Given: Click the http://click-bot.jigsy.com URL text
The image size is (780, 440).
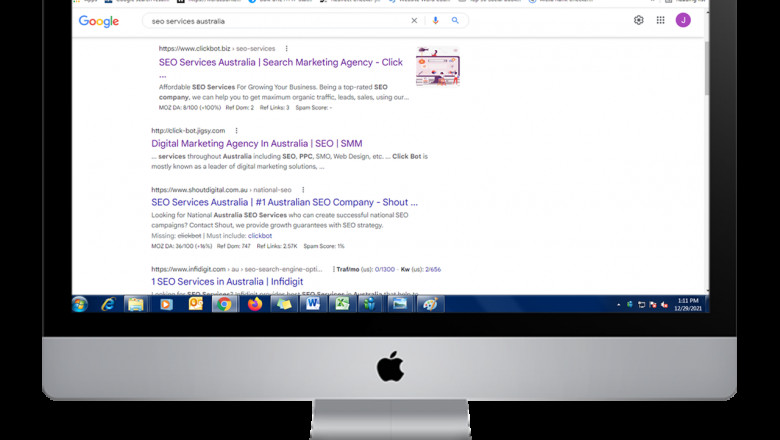Looking at the screenshot, I should click(188, 130).
